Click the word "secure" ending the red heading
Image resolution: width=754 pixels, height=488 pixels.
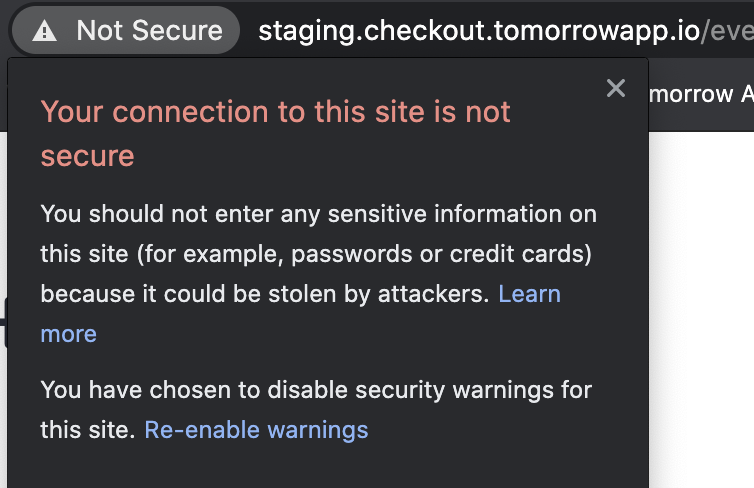point(87,156)
